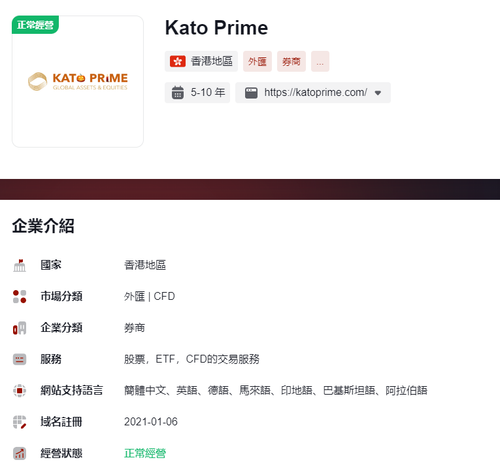
Task: Click the 網站支持語言 label
Action: point(72,390)
